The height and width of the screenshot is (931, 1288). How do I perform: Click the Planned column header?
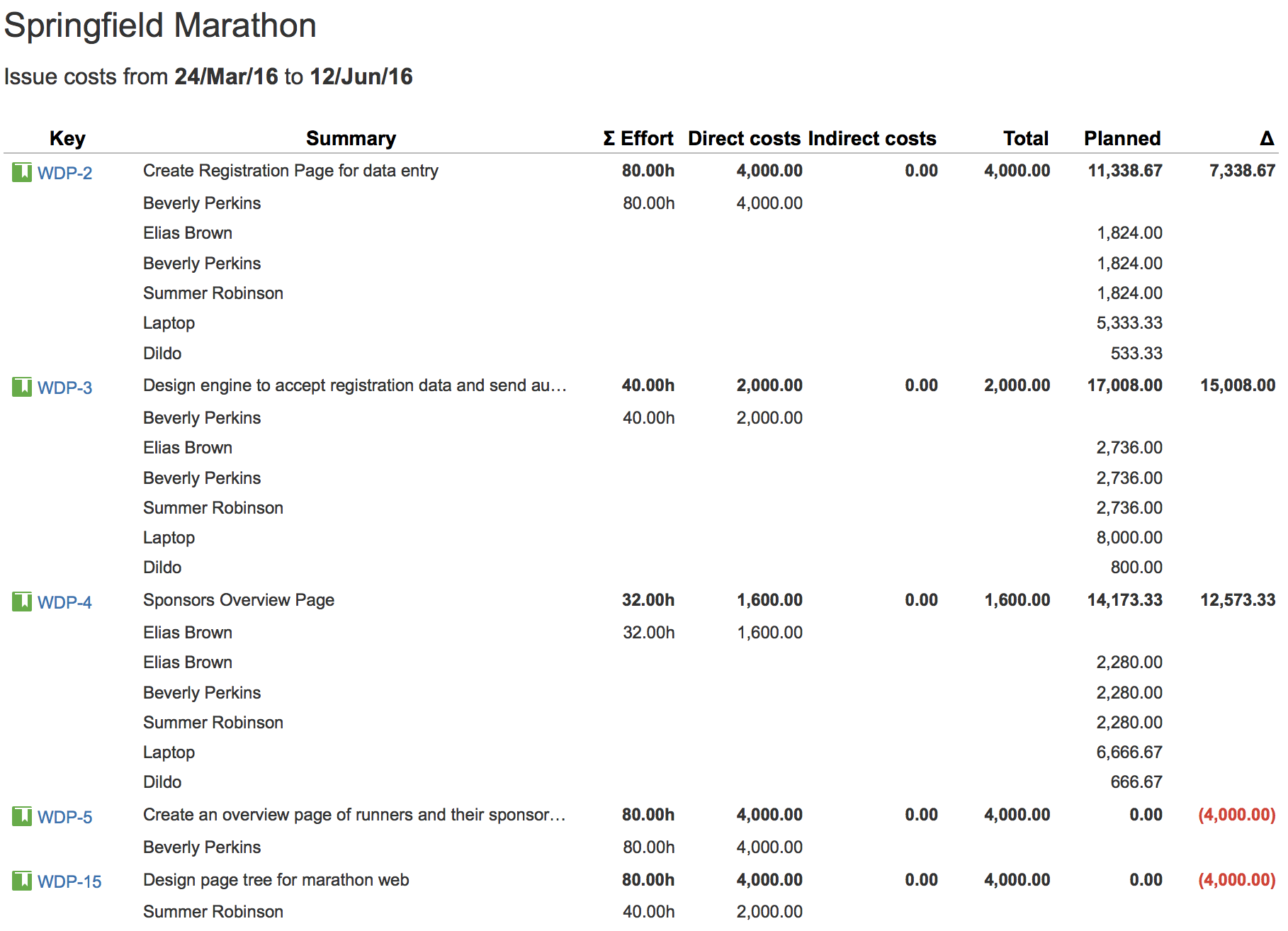click(1122, 138)
